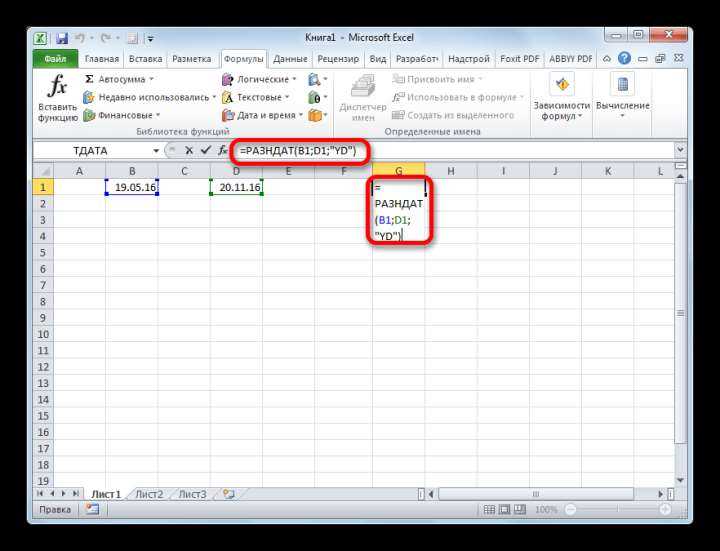Expand the Name Box dropdown arrow

point(156,151)
